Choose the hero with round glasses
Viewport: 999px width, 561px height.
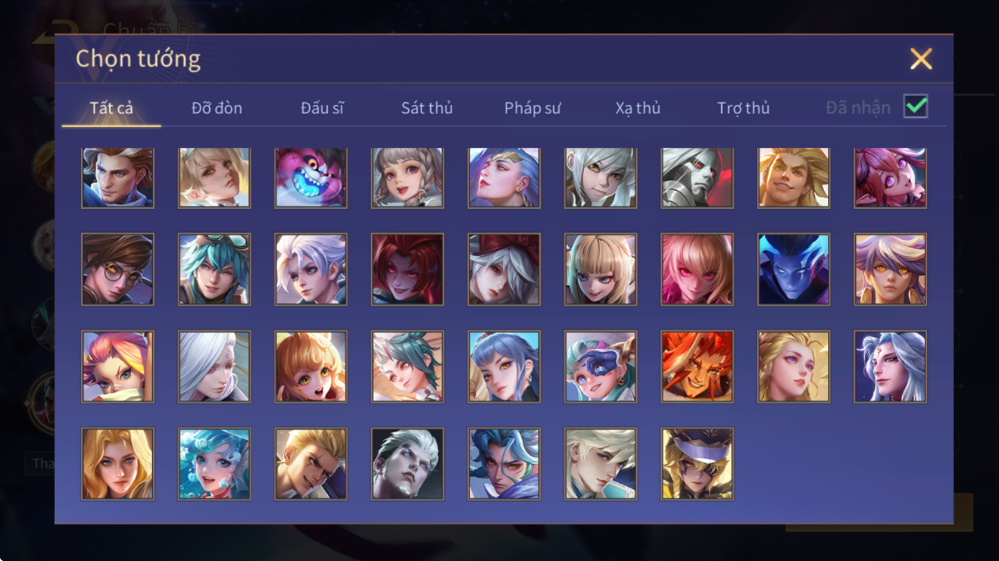118,269
